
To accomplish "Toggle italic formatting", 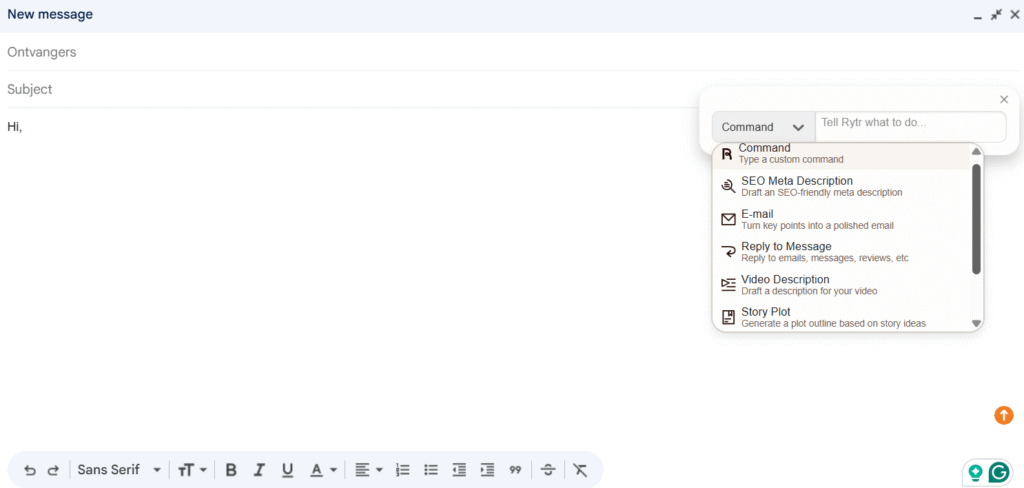I will tap(259, 470).
